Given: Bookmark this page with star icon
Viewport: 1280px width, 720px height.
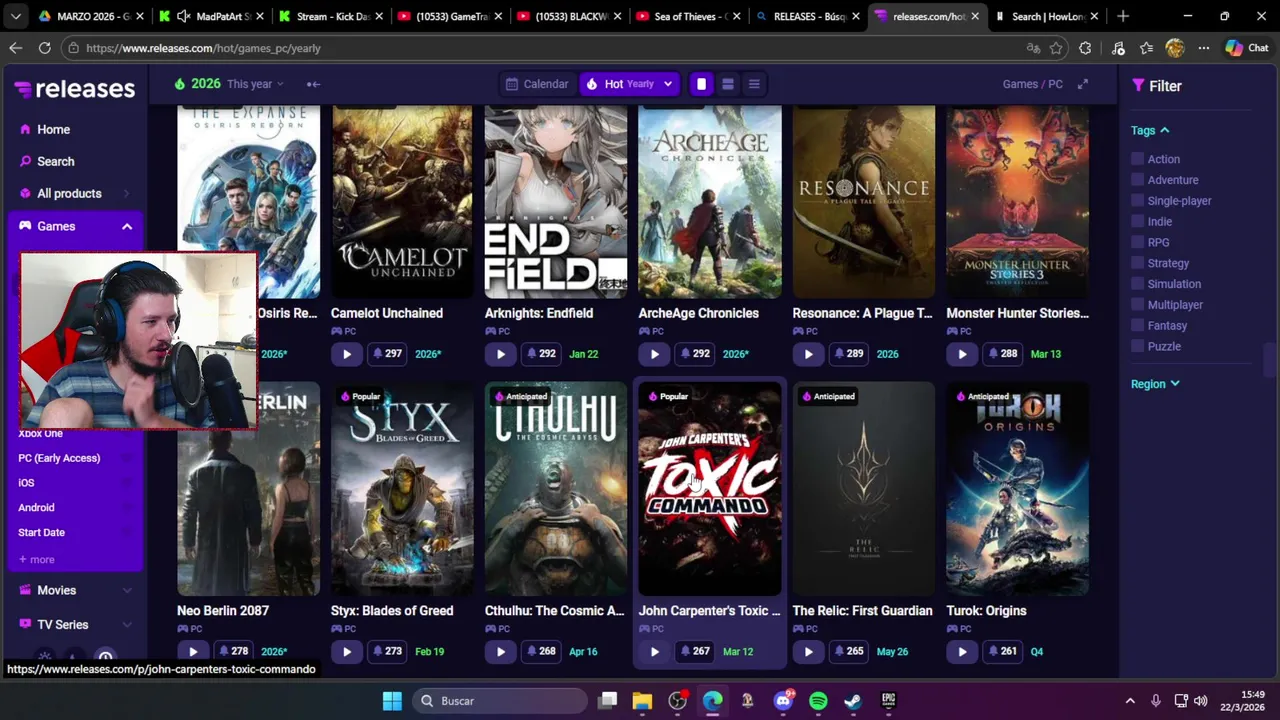Looking at the screenshot, I should [x=1056, y=48].
